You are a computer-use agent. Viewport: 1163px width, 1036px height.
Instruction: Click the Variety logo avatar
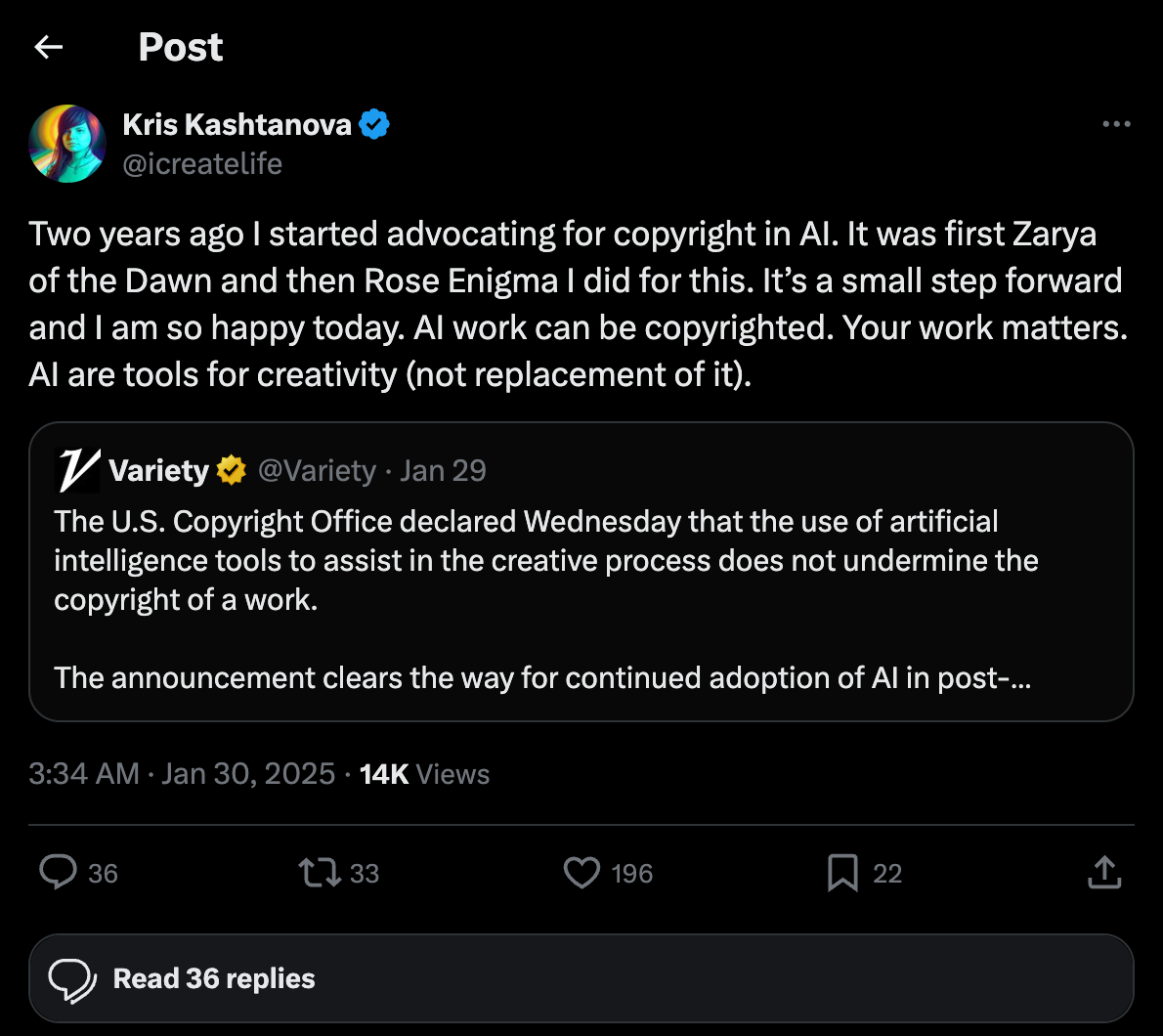tap(75, 469)
